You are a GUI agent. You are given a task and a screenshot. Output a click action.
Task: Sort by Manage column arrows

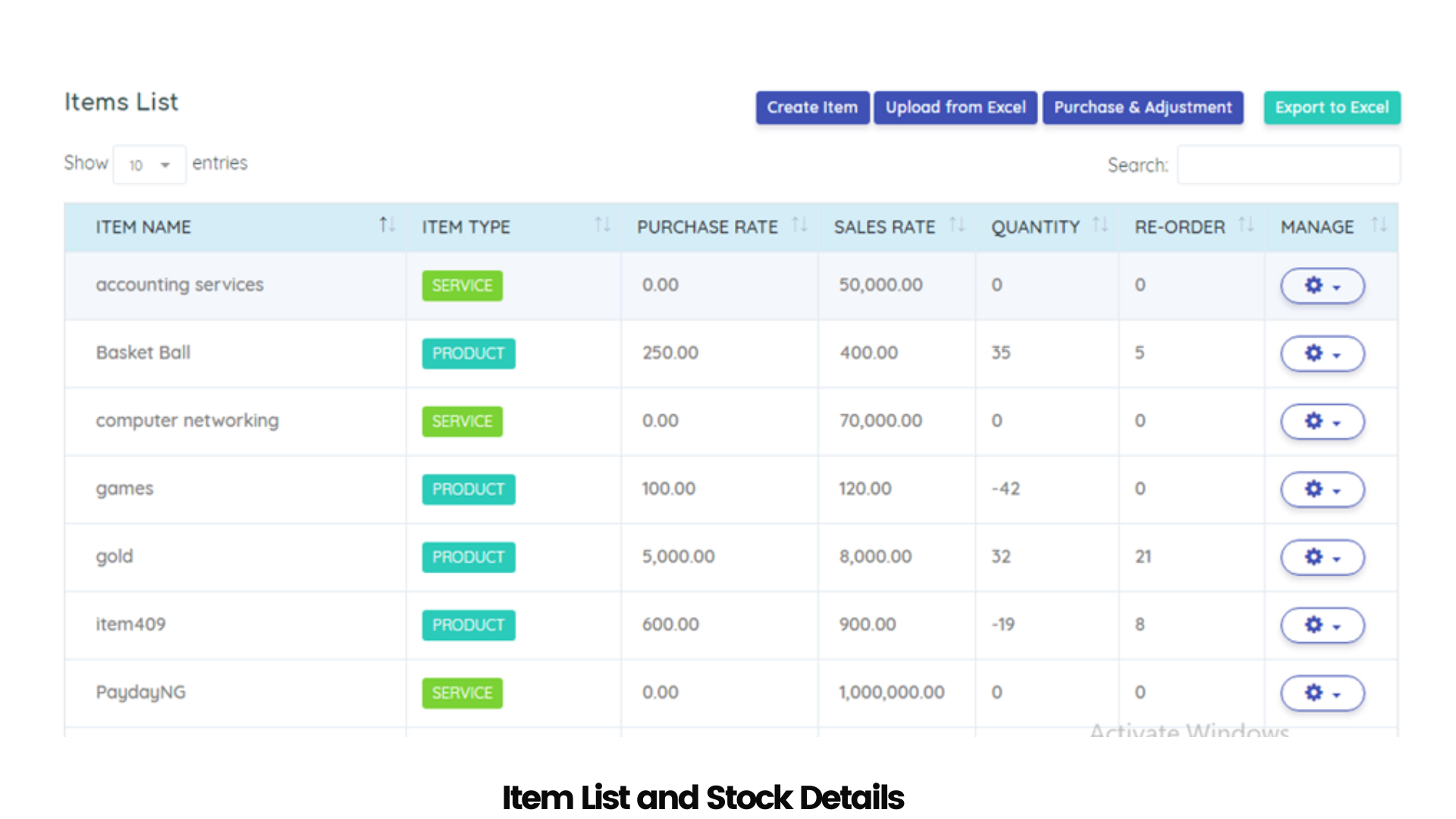(x=1379, y=225)
